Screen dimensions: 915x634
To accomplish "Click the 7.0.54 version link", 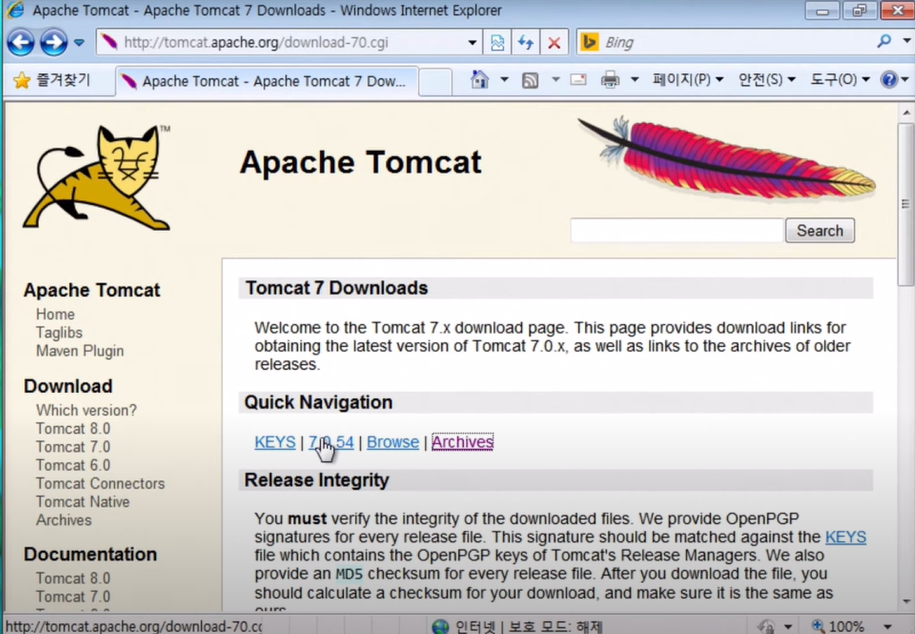I will click(331, 443).
